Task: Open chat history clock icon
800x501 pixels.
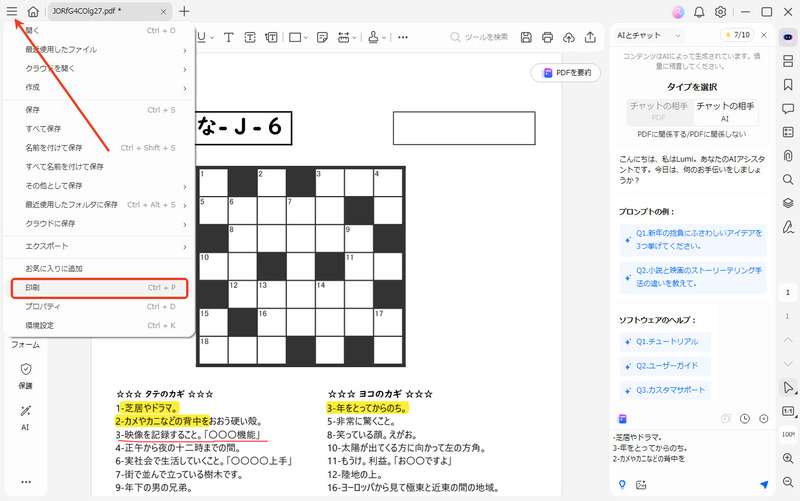Action: pos(745,419)
